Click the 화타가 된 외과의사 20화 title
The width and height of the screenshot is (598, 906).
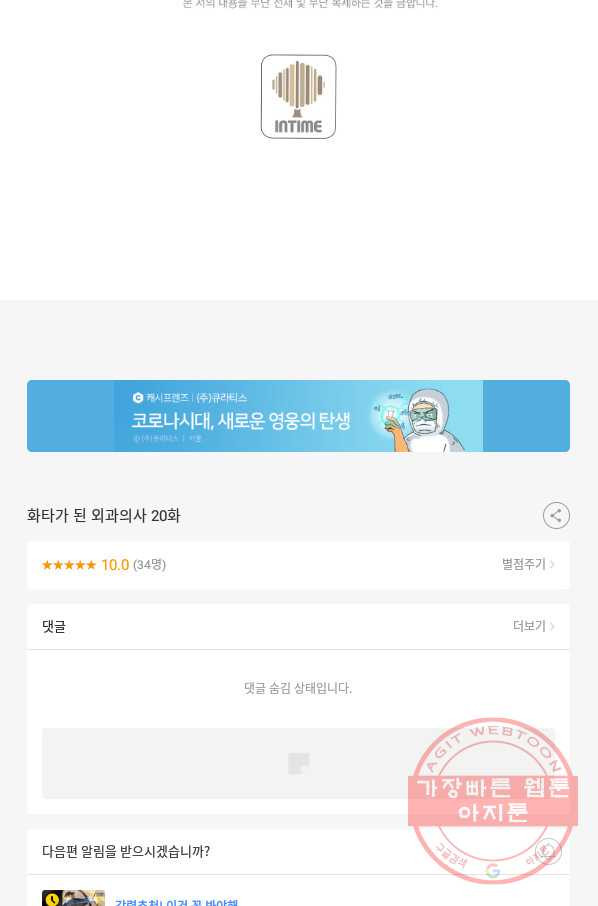click(x=104, y=515)
